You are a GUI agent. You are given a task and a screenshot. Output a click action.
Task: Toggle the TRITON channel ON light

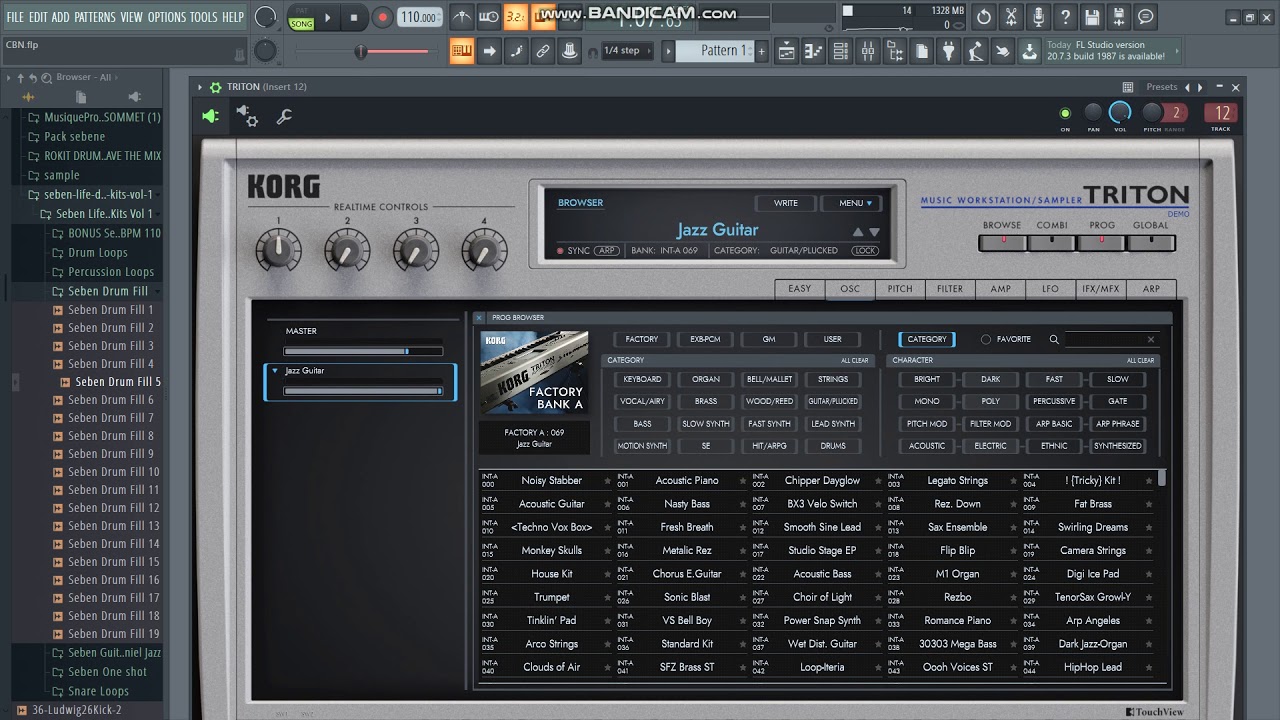click(1065, 113)
